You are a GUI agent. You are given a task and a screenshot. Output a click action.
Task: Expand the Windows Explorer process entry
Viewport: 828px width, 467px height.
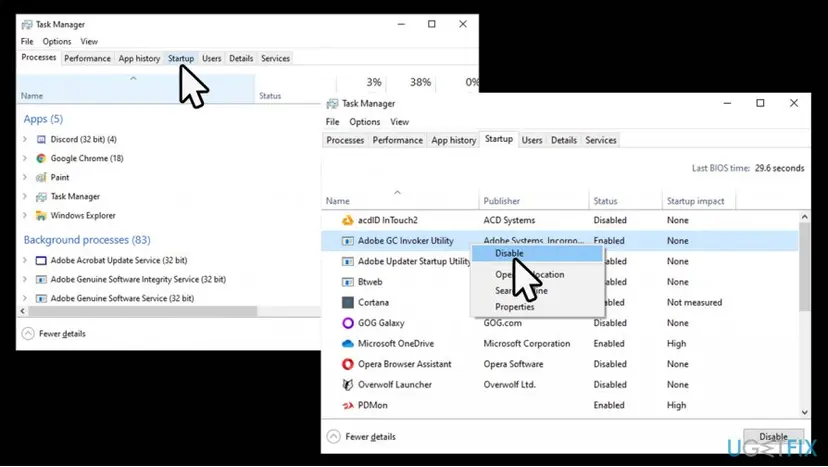click(25, 216)
